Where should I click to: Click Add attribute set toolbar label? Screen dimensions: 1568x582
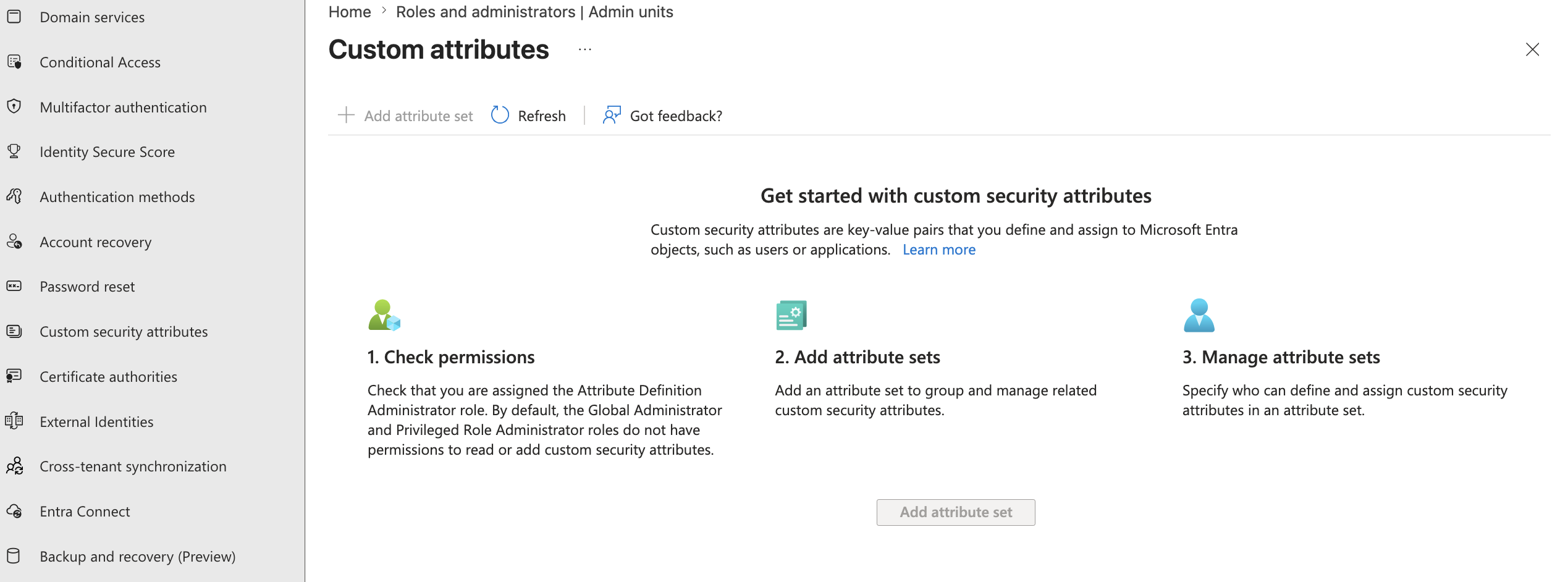point(418,116)
